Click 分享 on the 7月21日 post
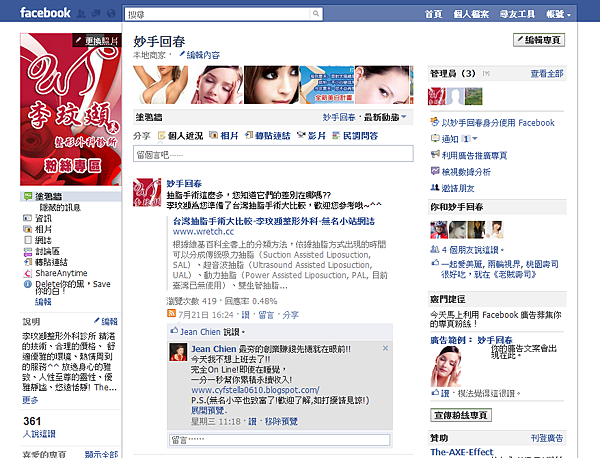The height and width of the screenshot is (458, 600). [290, 315]
